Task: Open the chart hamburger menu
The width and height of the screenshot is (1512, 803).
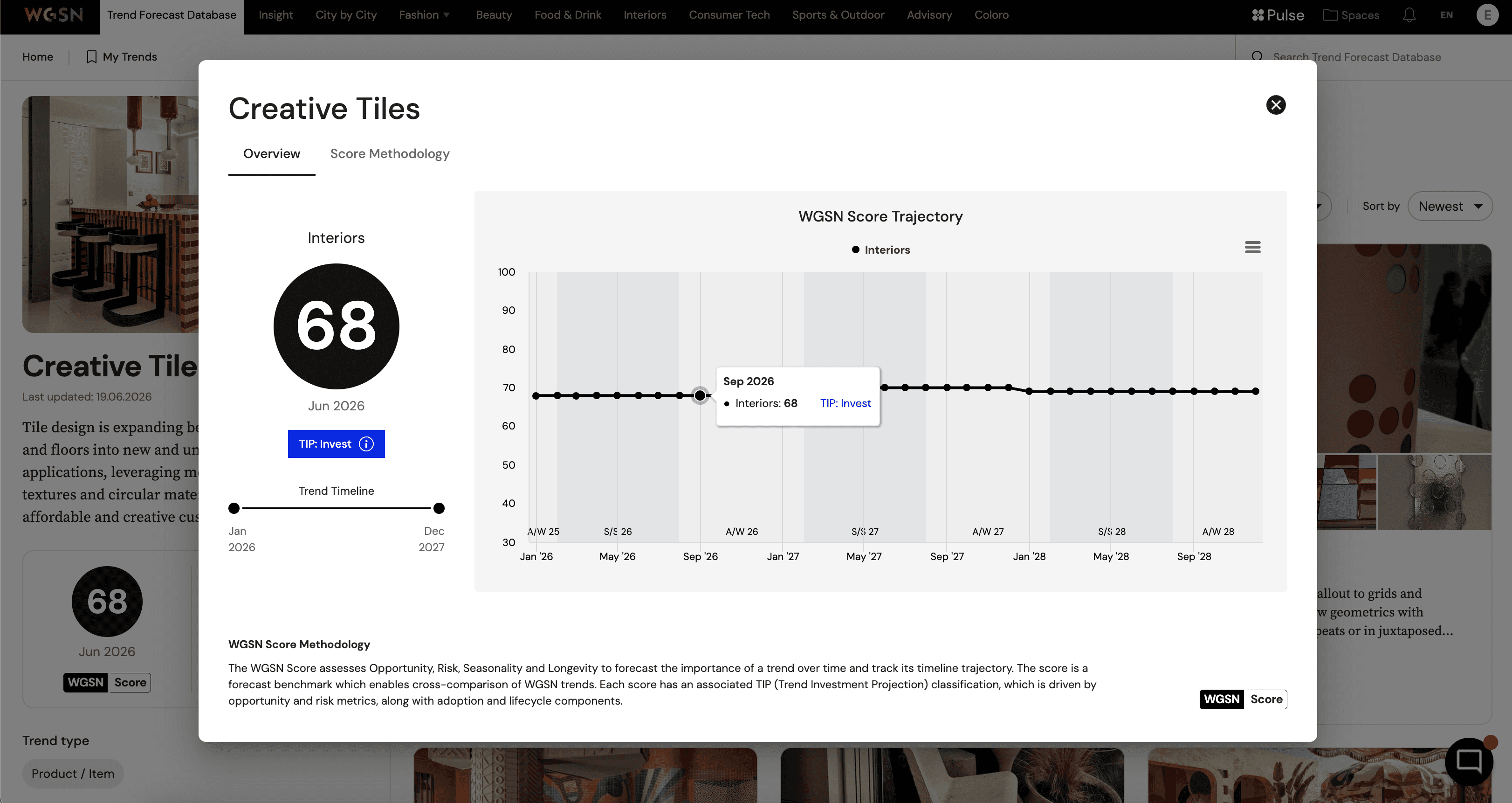Action: (x=1252, y=247)
